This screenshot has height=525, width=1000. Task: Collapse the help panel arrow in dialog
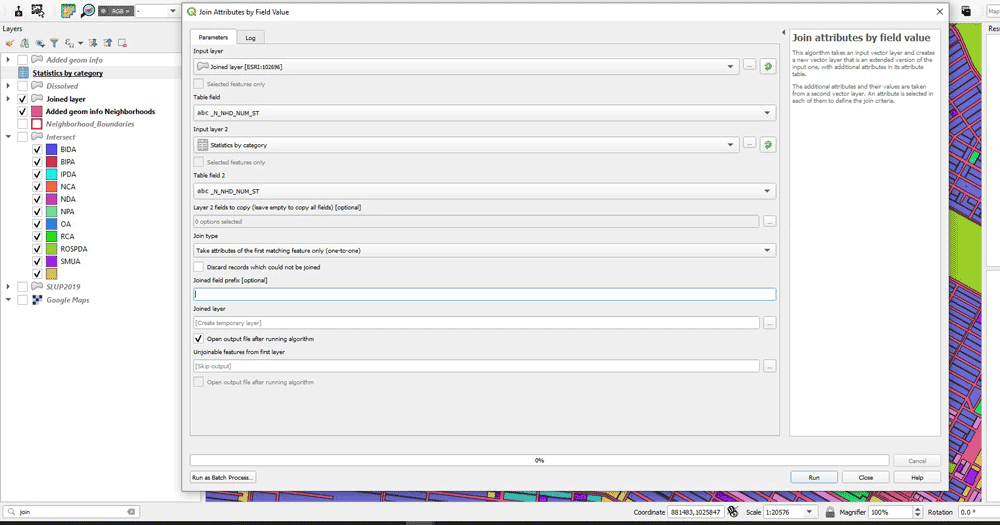[783, 33]
